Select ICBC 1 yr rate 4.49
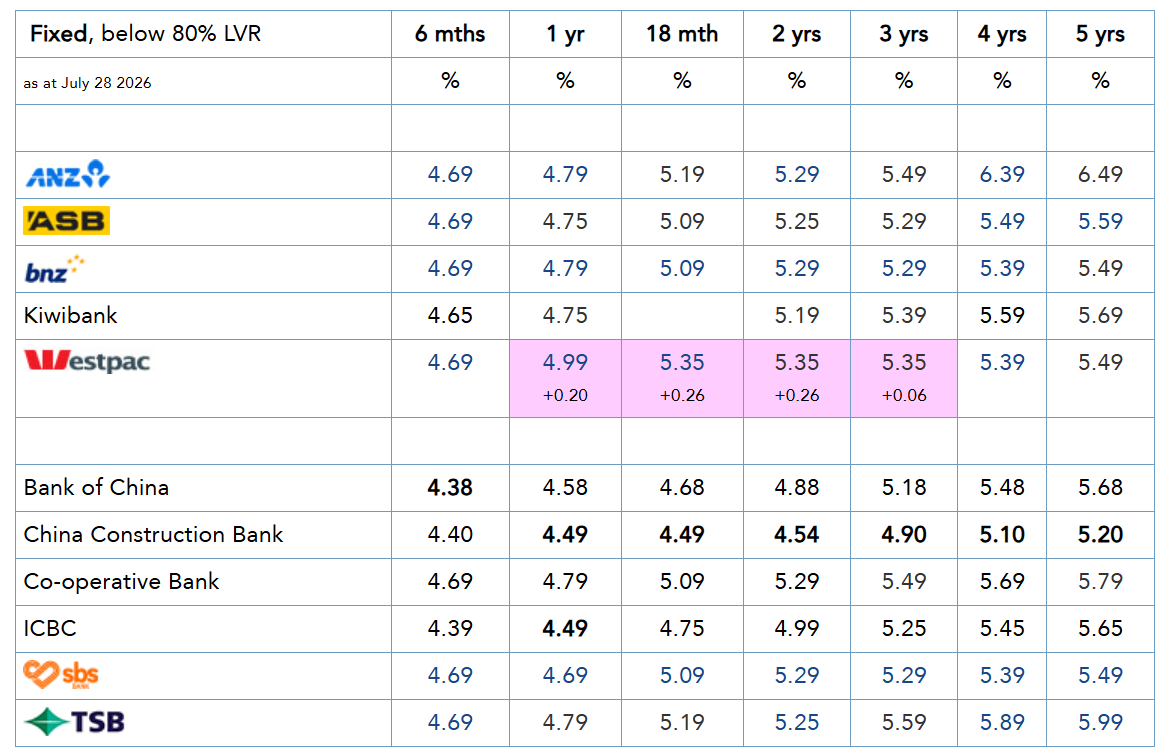This screenshot has width=1167, height=756. pyautogui.click(x=565, y=628)
